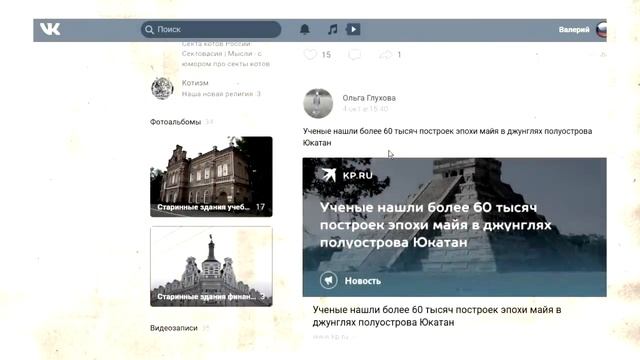Image resolution: width=640 pixels, height=360 pixels.
Task: Open the Валерий profile menu
Action: coord(574,29)
